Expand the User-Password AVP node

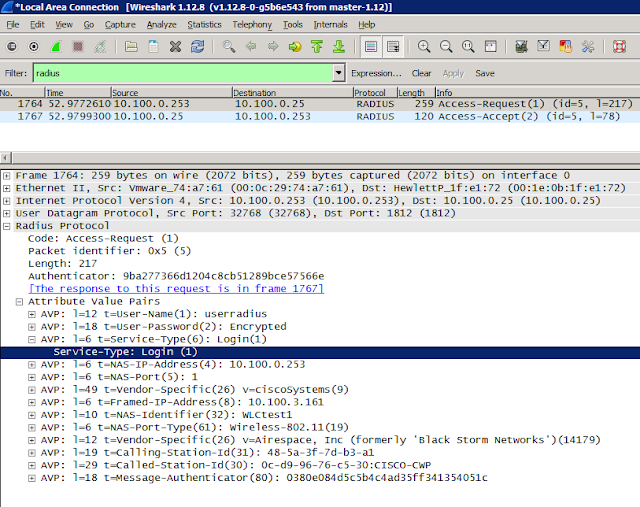click(32, 327)
